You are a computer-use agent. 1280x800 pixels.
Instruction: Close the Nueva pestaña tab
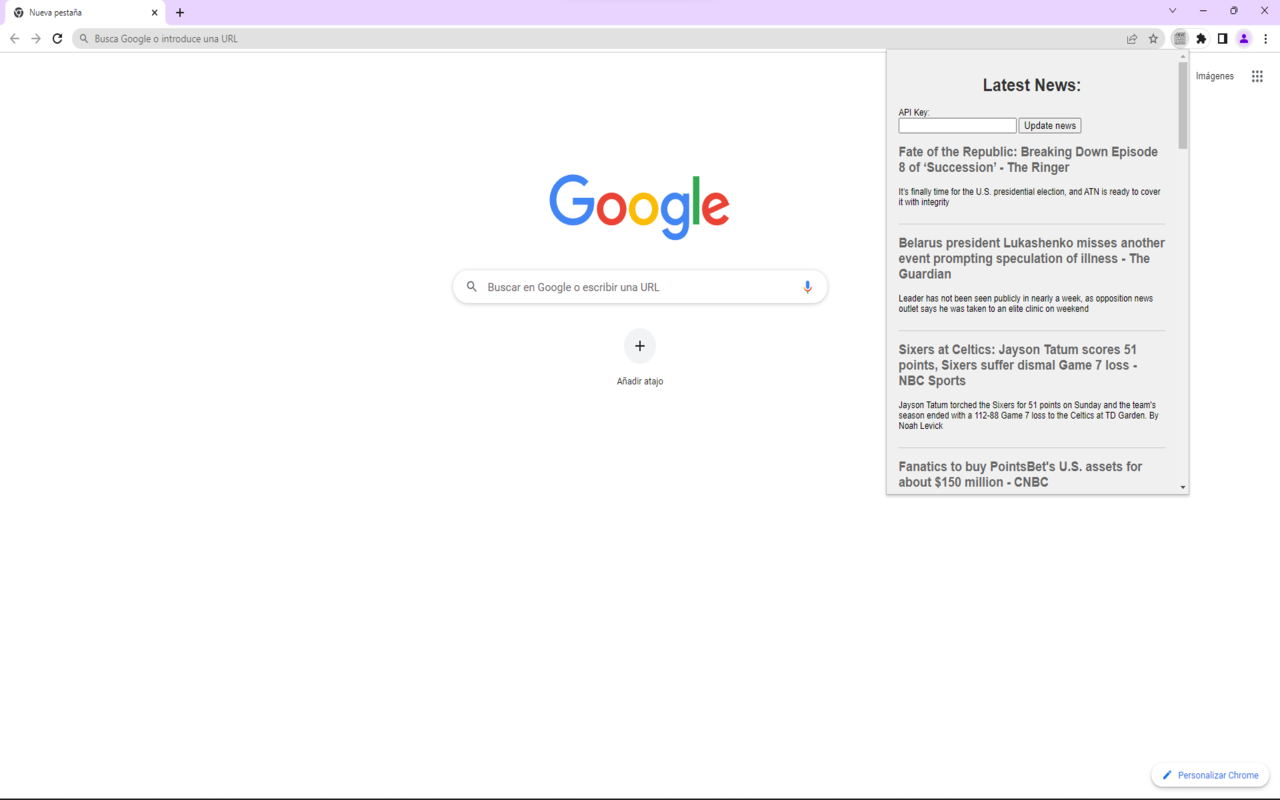154,13
